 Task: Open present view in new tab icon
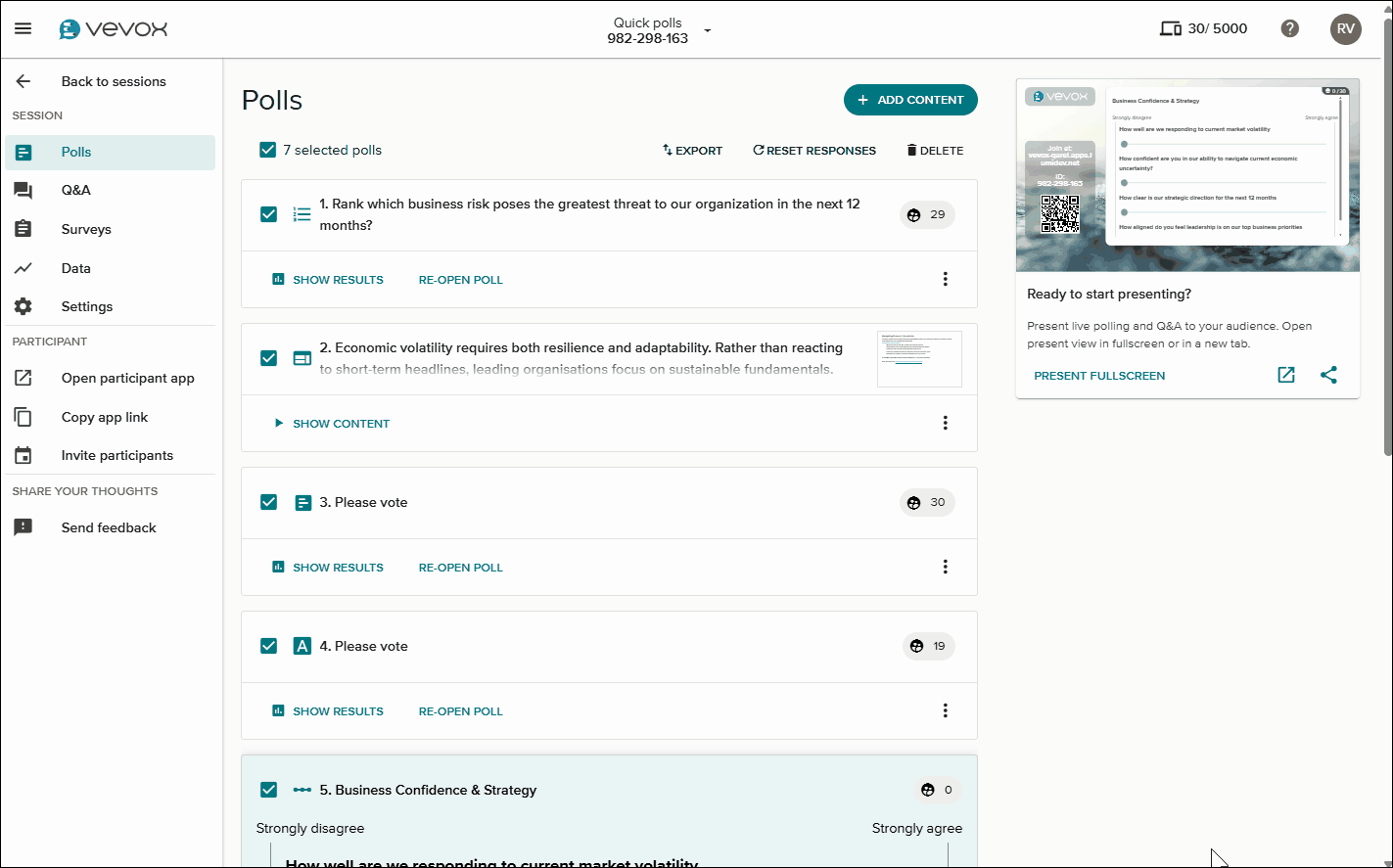coord(1286,375)
